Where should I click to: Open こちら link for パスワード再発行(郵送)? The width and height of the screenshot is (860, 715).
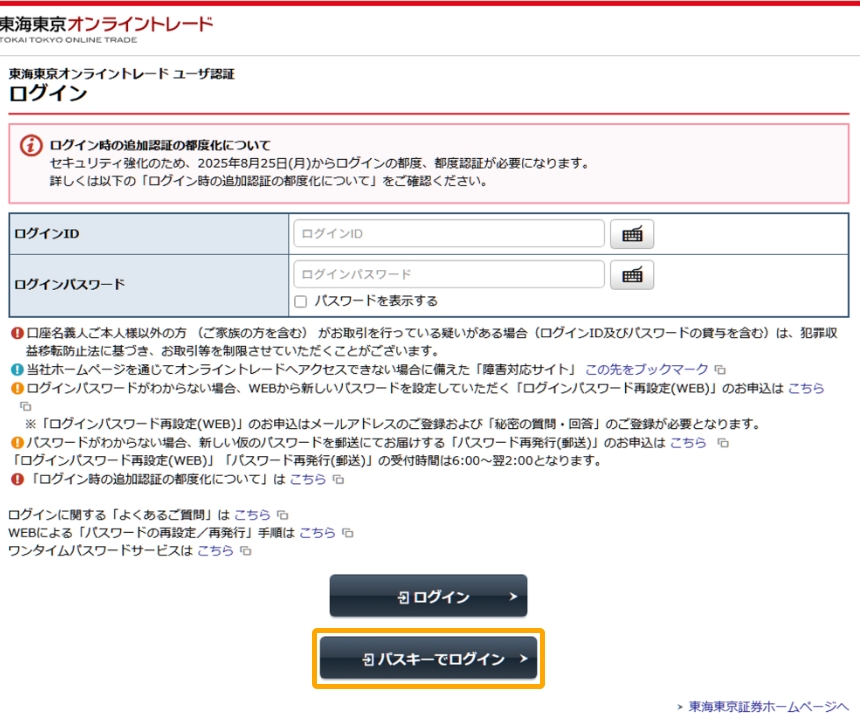[688, 442]
